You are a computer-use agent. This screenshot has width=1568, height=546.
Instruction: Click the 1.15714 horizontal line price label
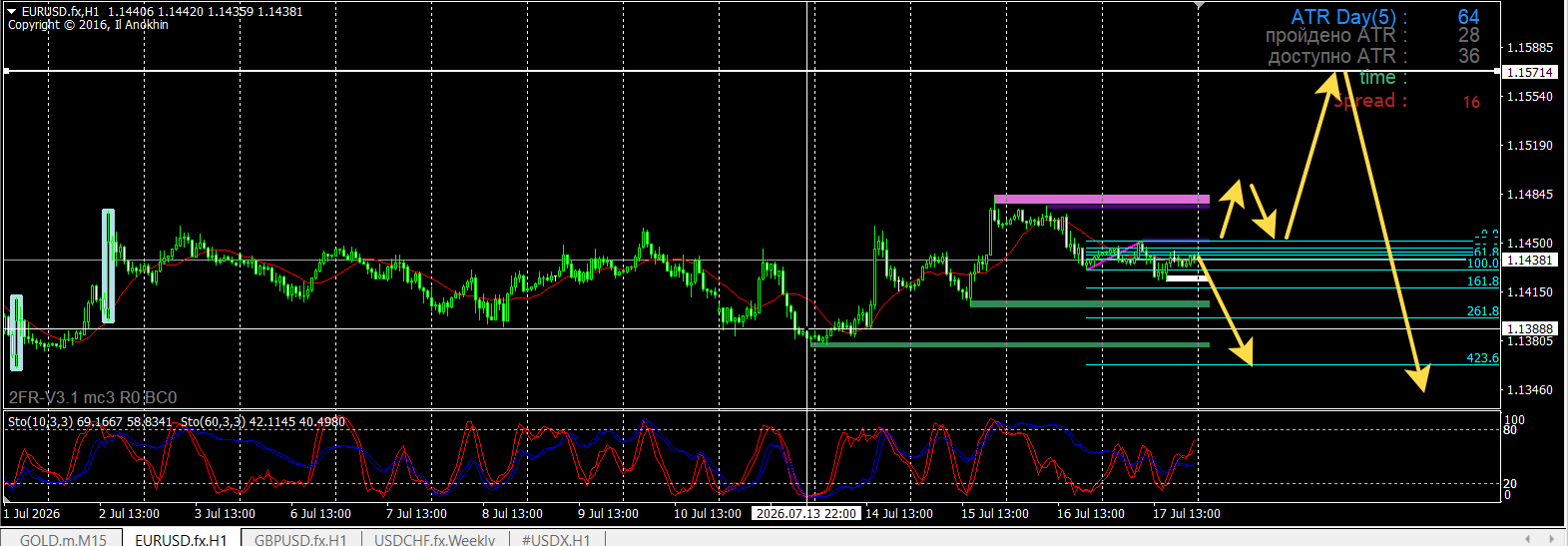[x=1529, y=72]
